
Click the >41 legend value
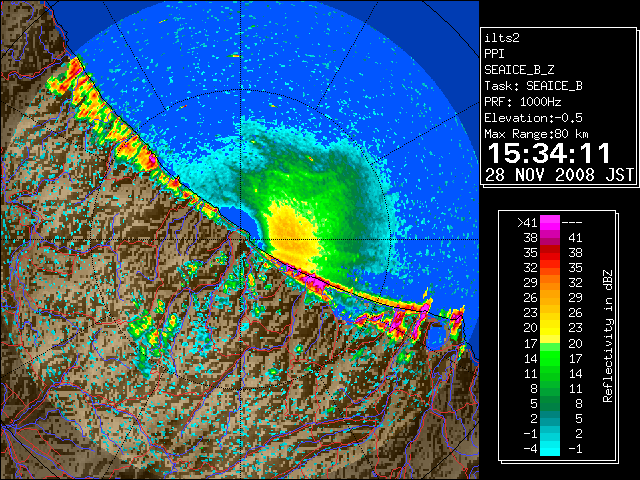527,223
